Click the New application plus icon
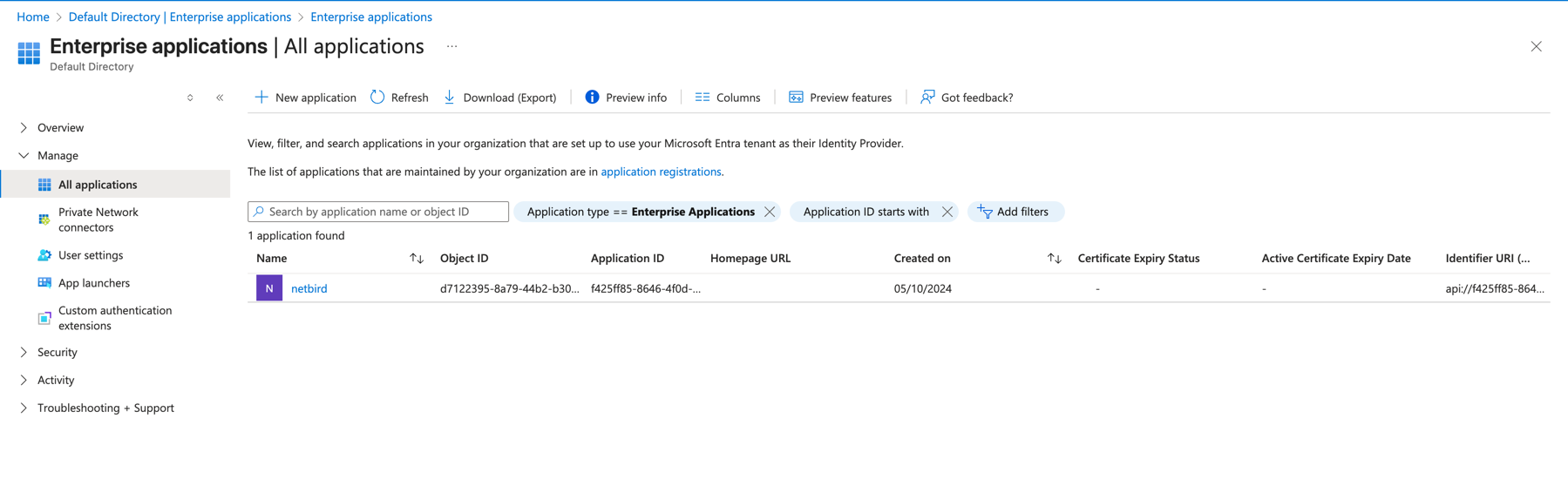 click(261, 98)
